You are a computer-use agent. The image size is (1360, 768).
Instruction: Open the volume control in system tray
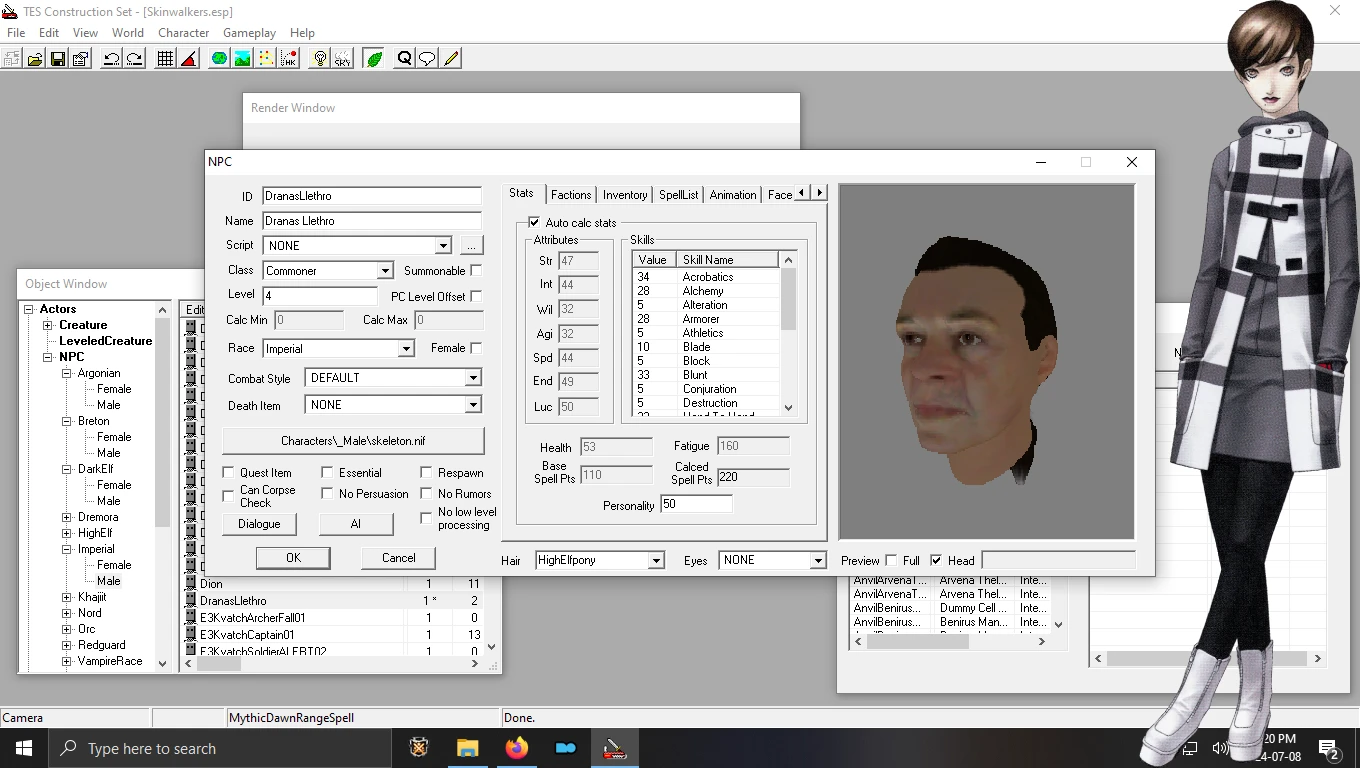coord(1220,748)
